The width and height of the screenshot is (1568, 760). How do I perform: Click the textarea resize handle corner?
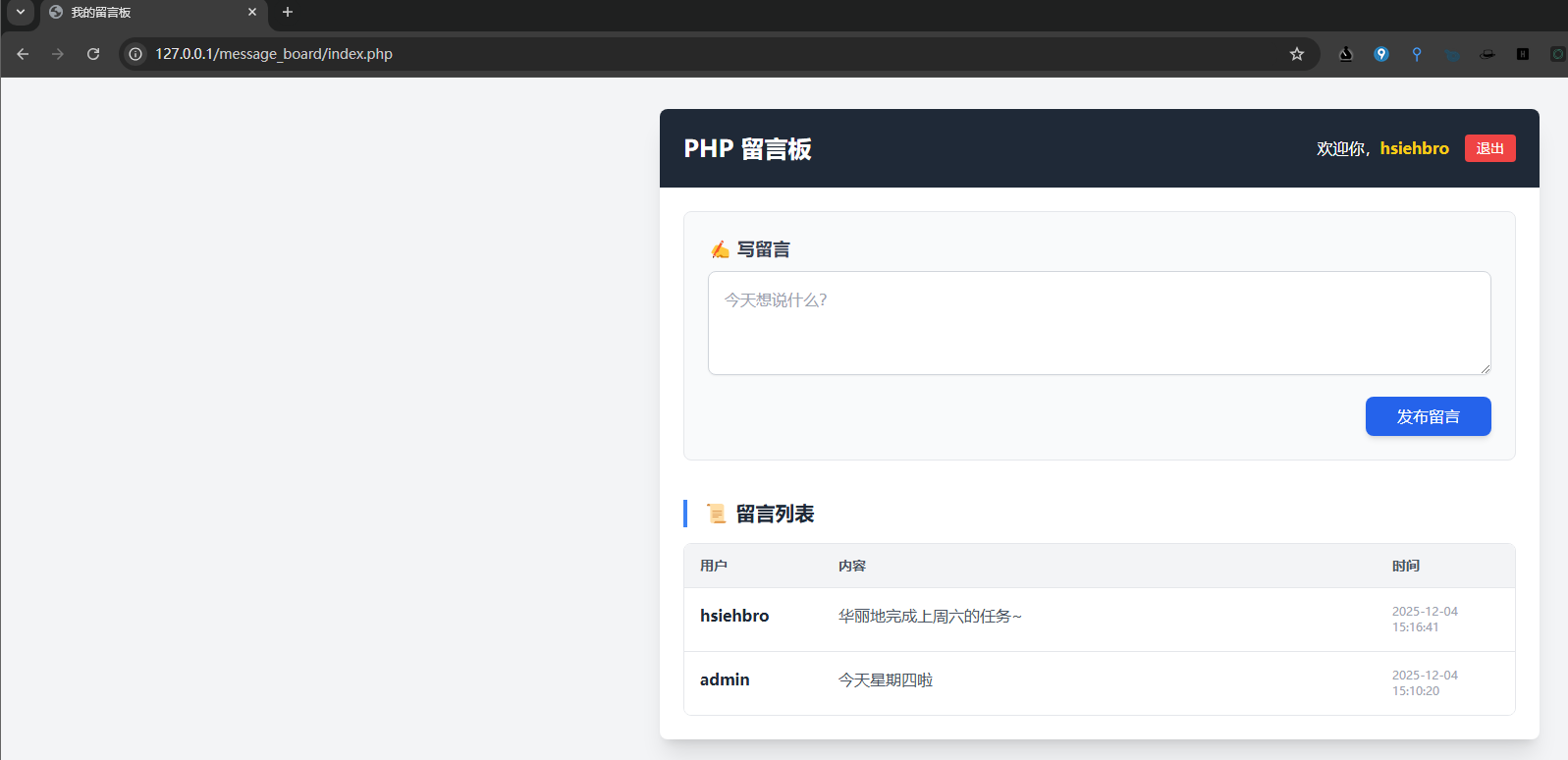(x=1486, y=369)
